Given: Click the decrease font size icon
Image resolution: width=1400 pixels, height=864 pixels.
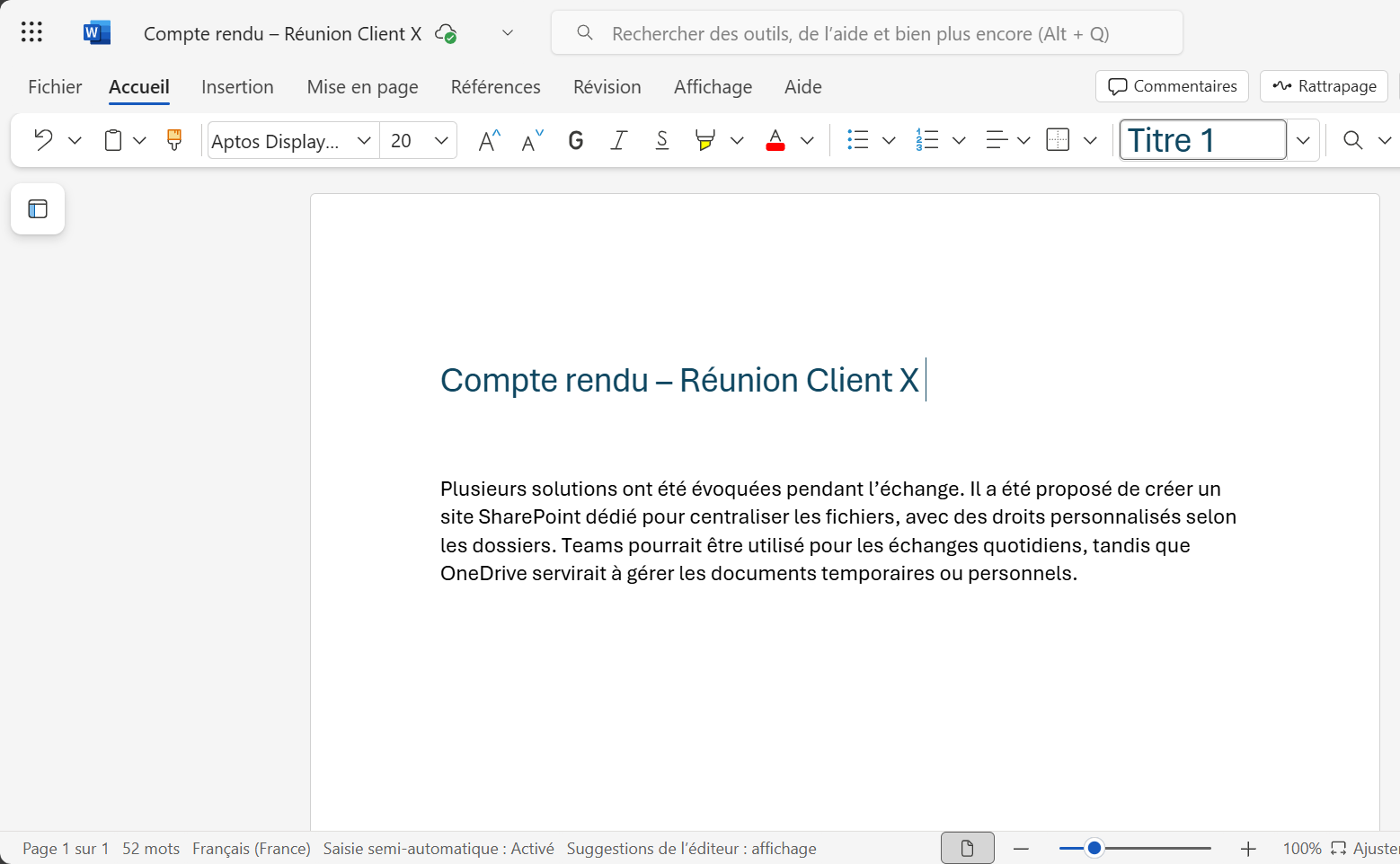Looking at the screenshot, I should click(x=533, y=140).
